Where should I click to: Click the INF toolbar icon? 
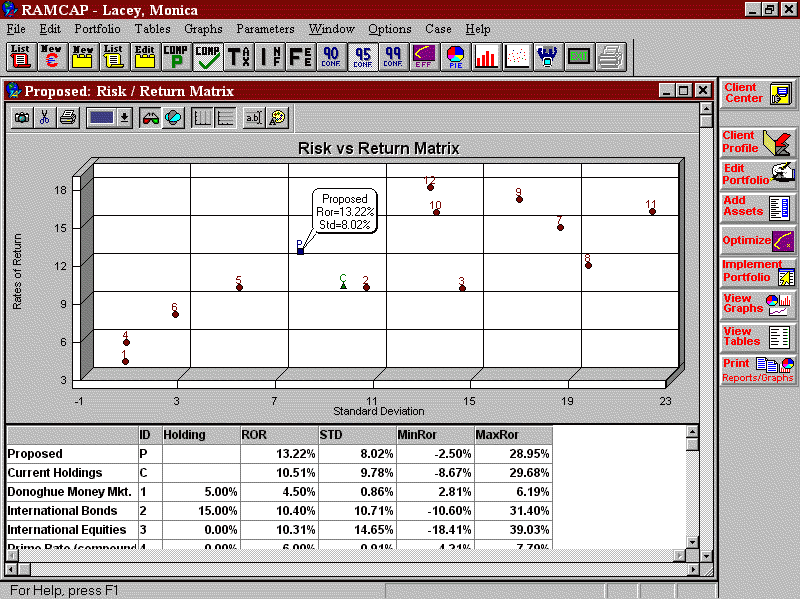tap(269, 57)
